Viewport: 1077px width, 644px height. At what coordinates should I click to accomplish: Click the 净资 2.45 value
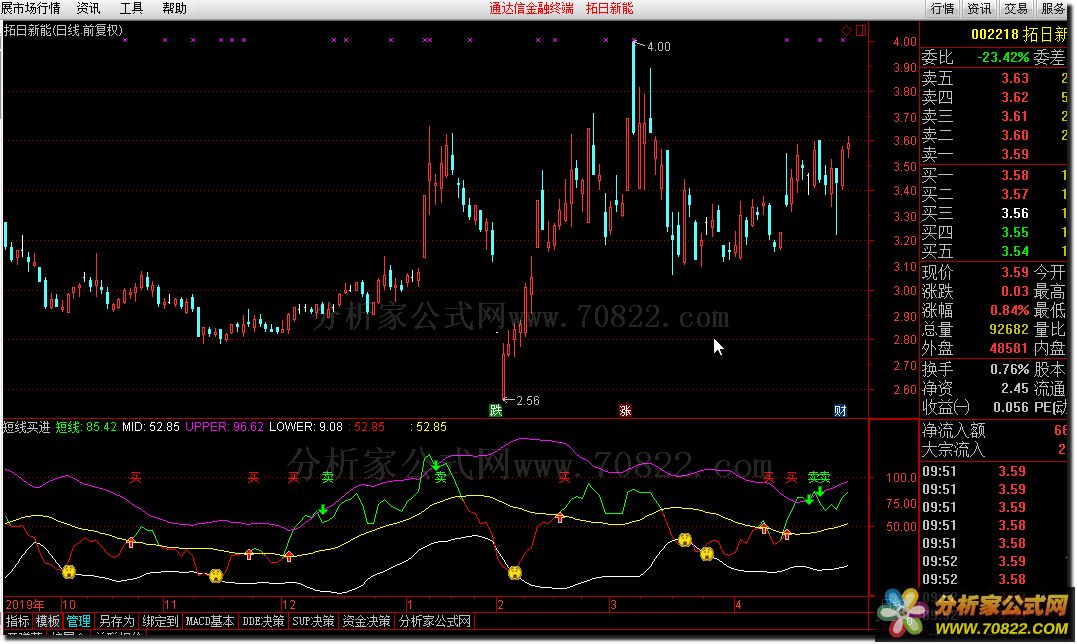click(1014, 389)
